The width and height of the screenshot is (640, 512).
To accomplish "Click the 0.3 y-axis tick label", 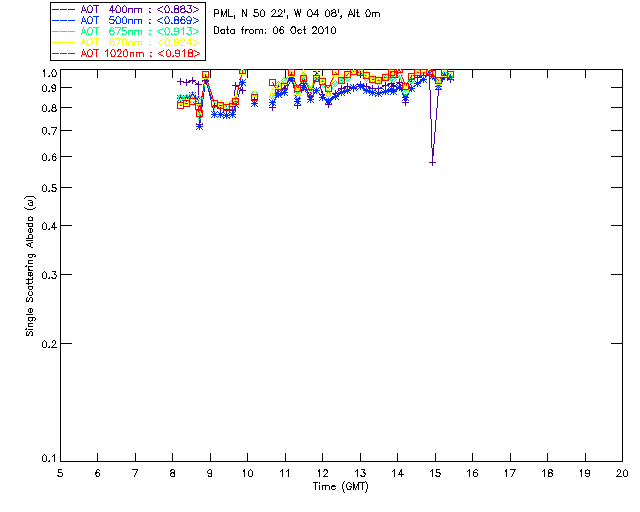I will coord(49,275).
